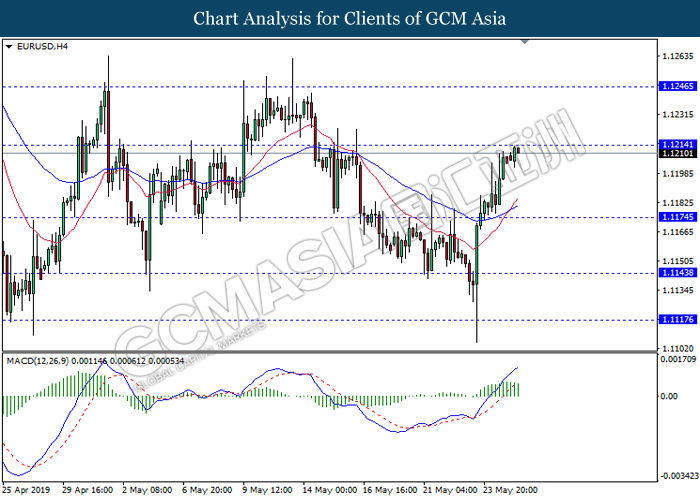Click the 1.12315 price axis value
Viewport: 700px width, 500px height.
point(678,115)
